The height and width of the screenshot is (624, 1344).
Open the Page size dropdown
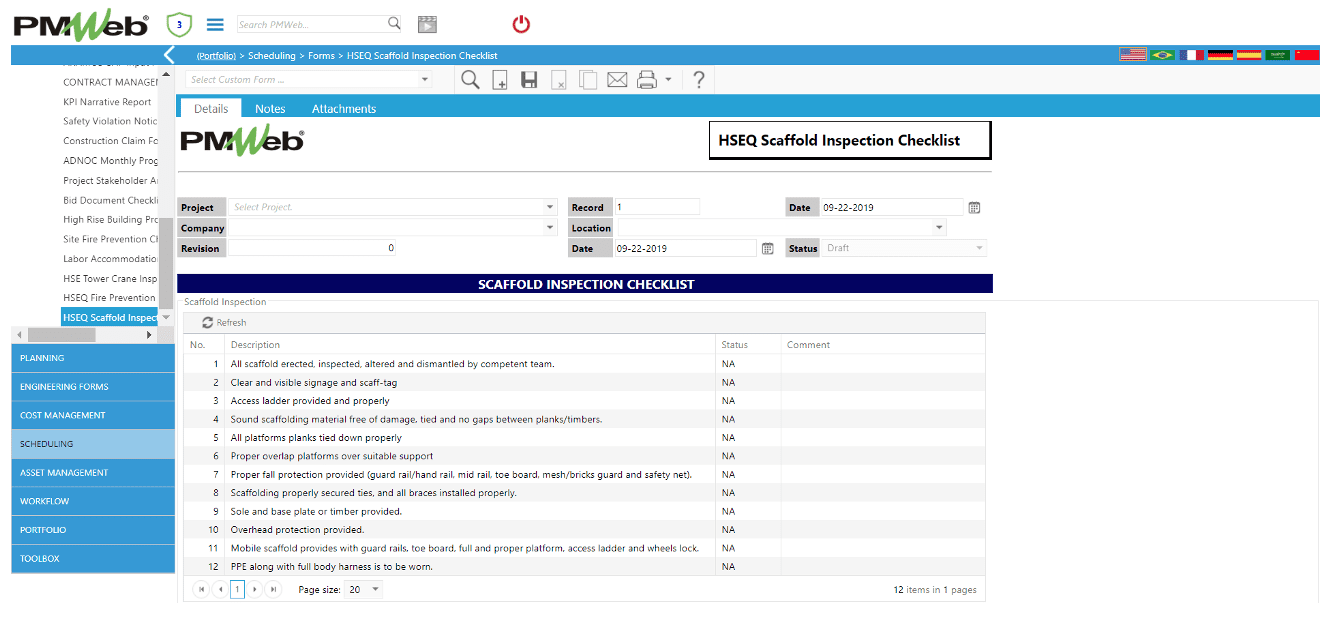coord(363,589)
